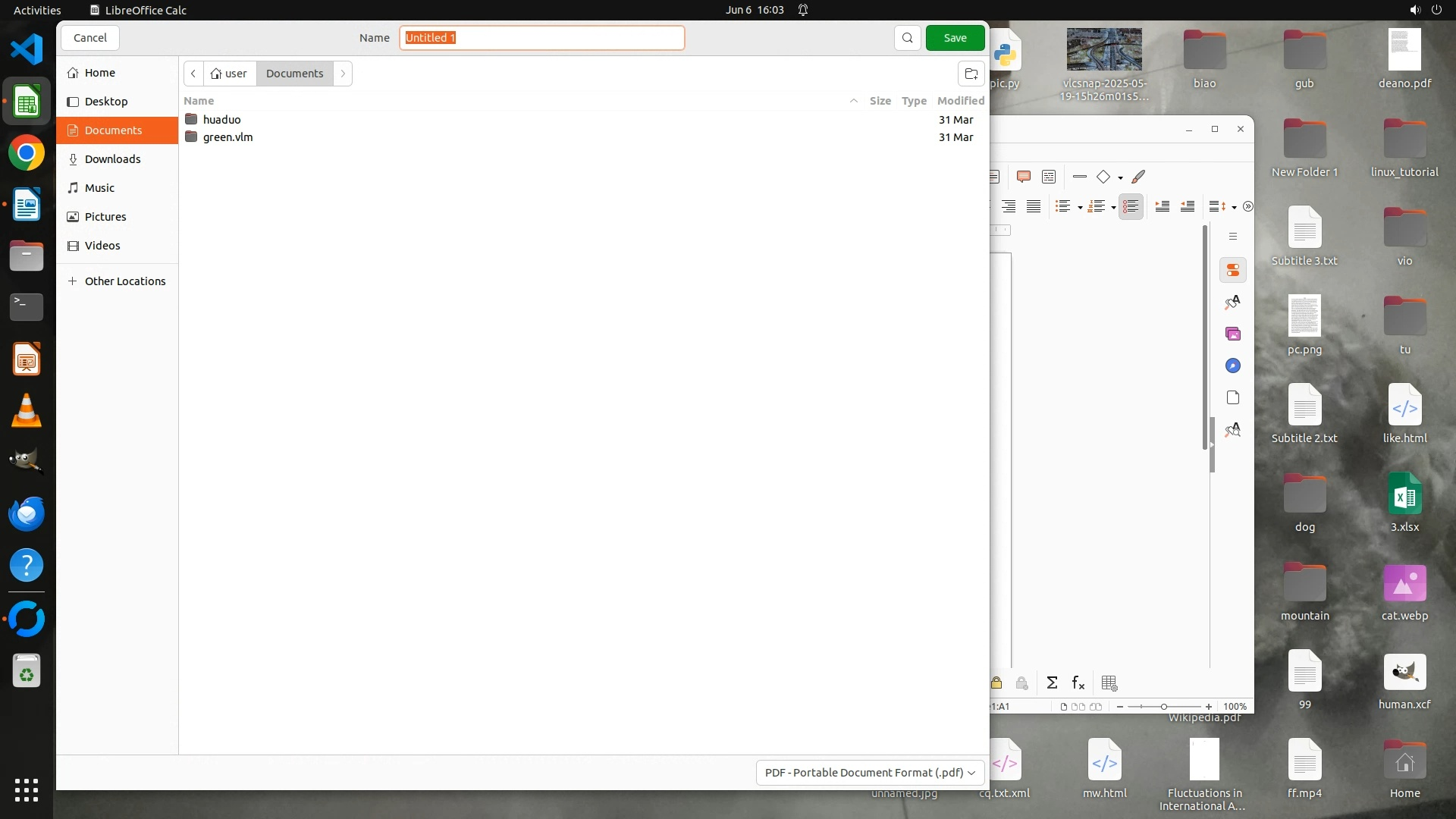Click the insert comment icon
The width and height of the screenshot is (1456, 819).
tap(1023, 177)
